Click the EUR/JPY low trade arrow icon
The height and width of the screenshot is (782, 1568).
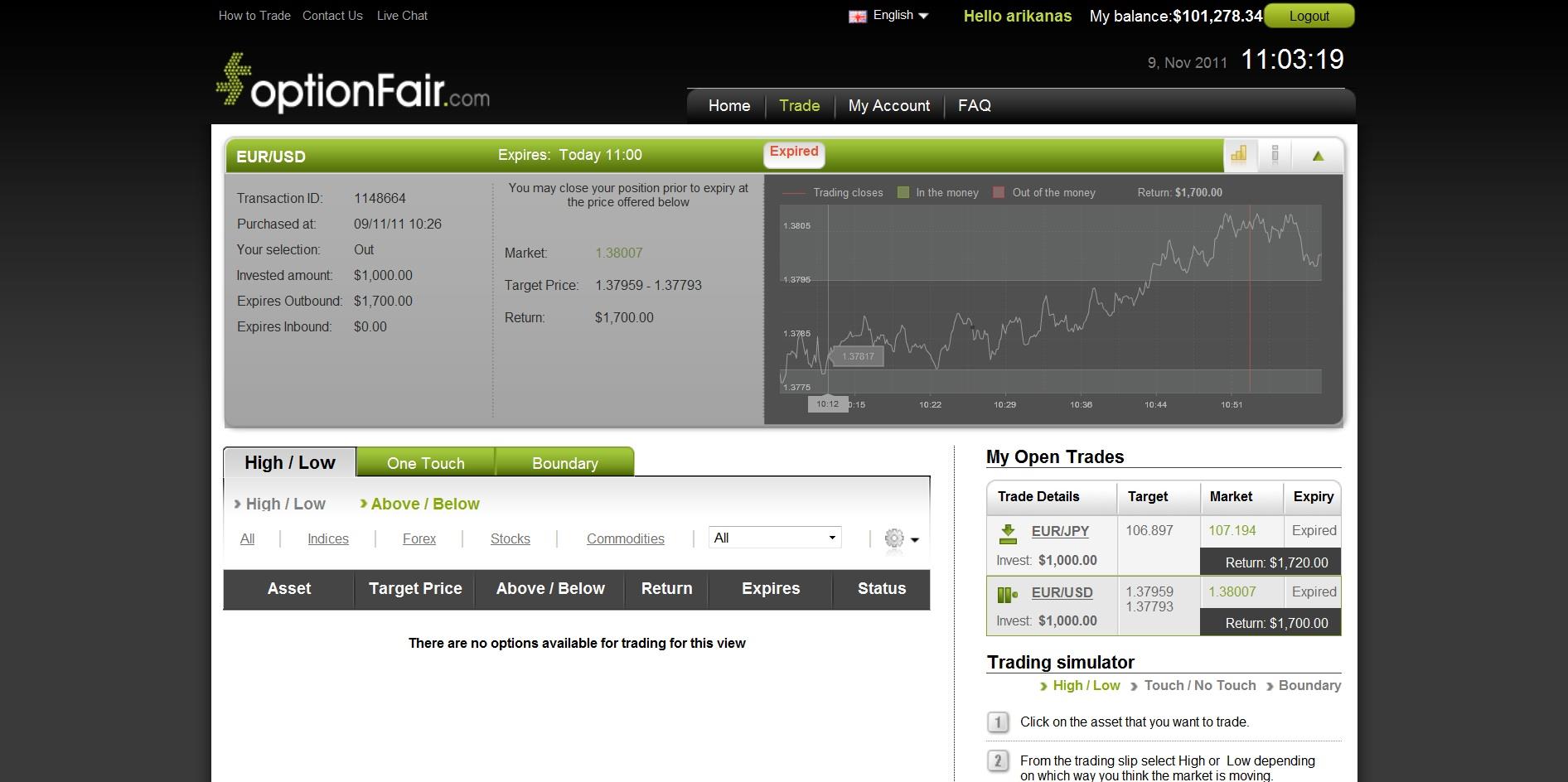pos(1008,533)
